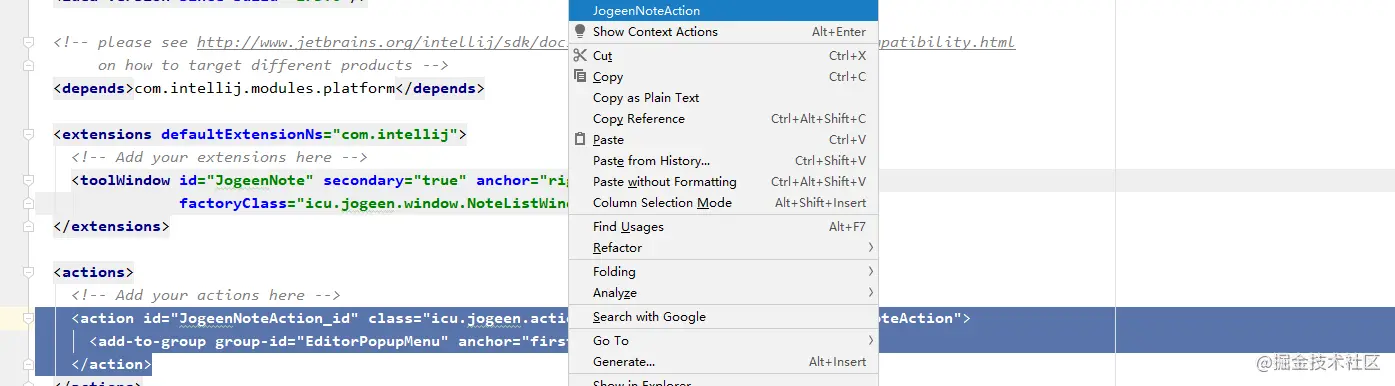Viewport: 1395px width, 386px height.
Task: Open the Go To submenu arrow
Action: 870,340
